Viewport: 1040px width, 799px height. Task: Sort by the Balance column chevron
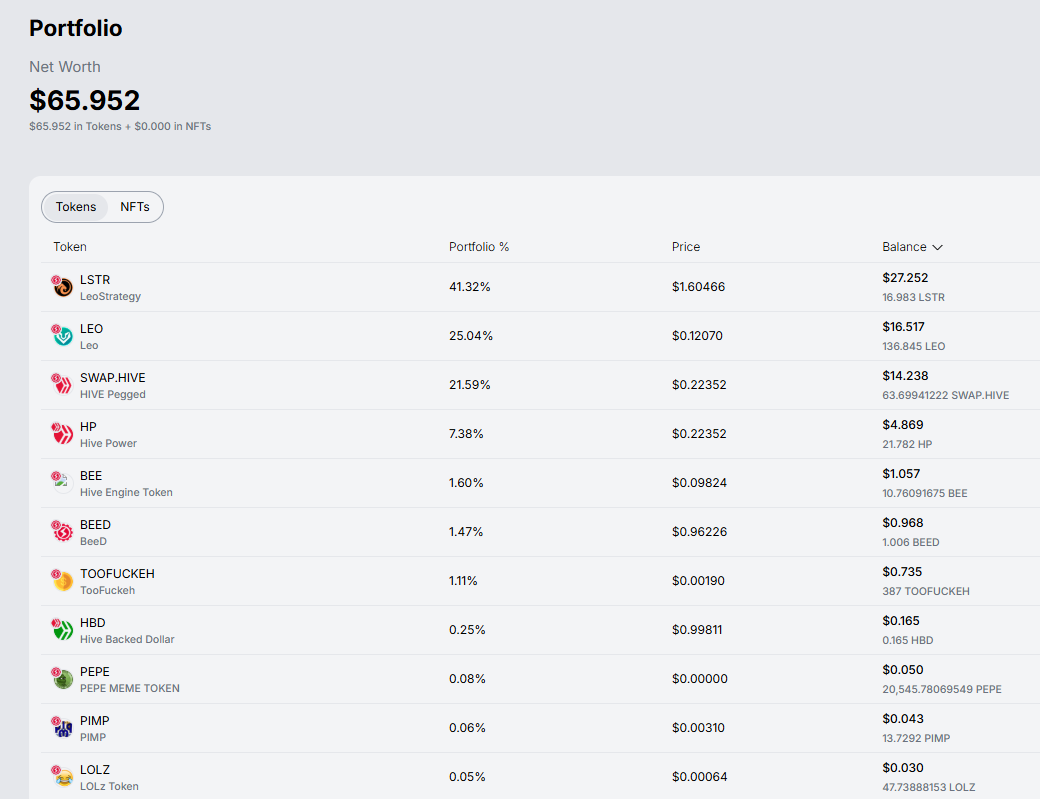coord(937,247)
